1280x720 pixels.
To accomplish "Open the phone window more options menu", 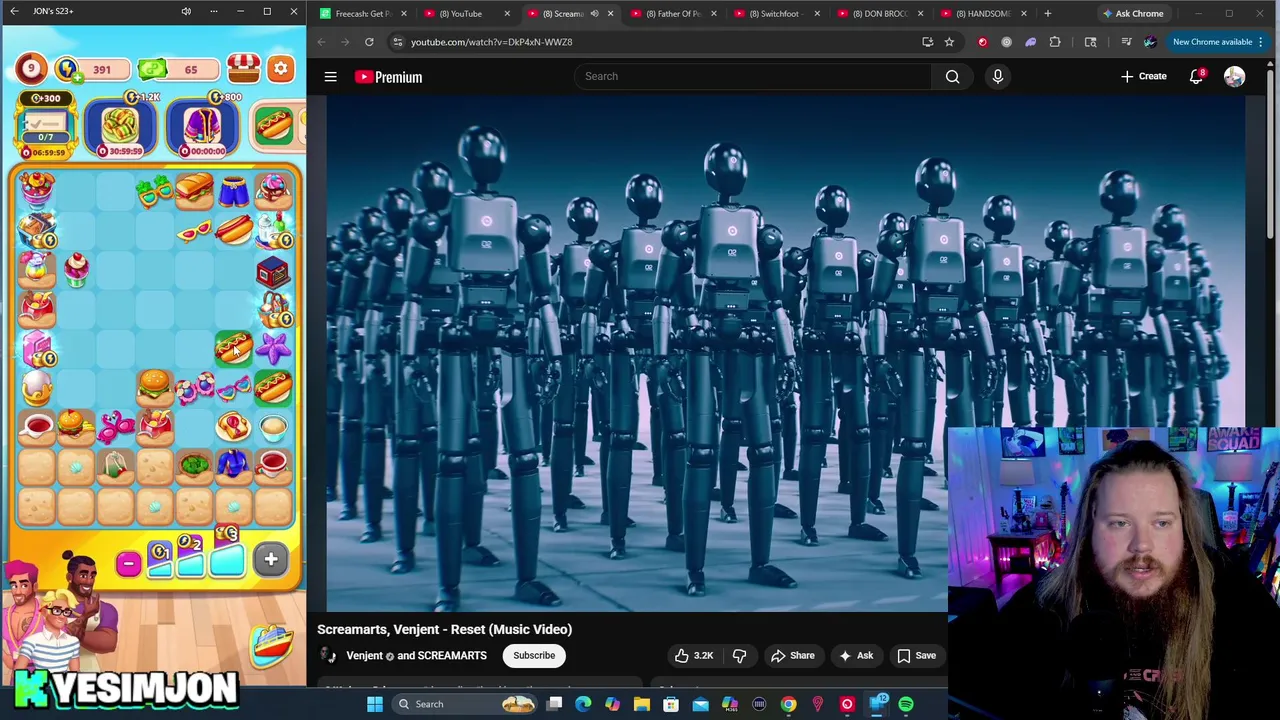I will [x=213, y=11].
